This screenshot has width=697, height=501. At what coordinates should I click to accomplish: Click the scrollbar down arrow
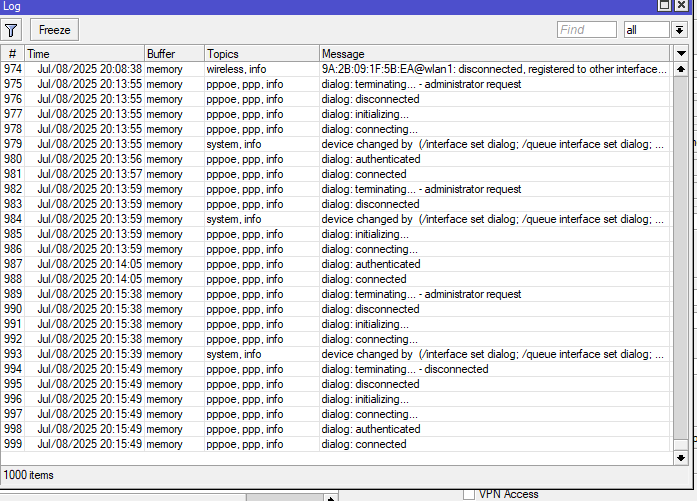pyautogui.click(x=681, y=457)
